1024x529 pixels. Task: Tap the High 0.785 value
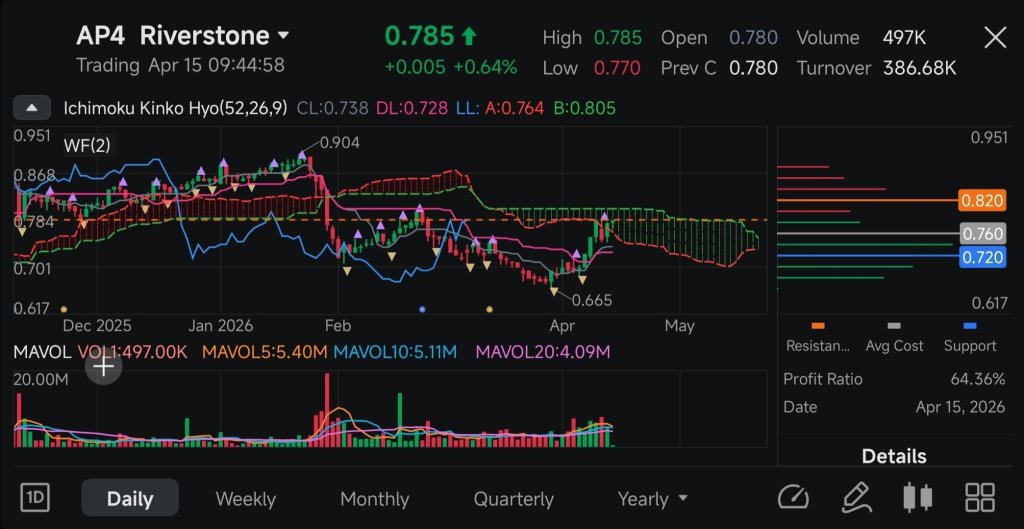pos(618,38)
